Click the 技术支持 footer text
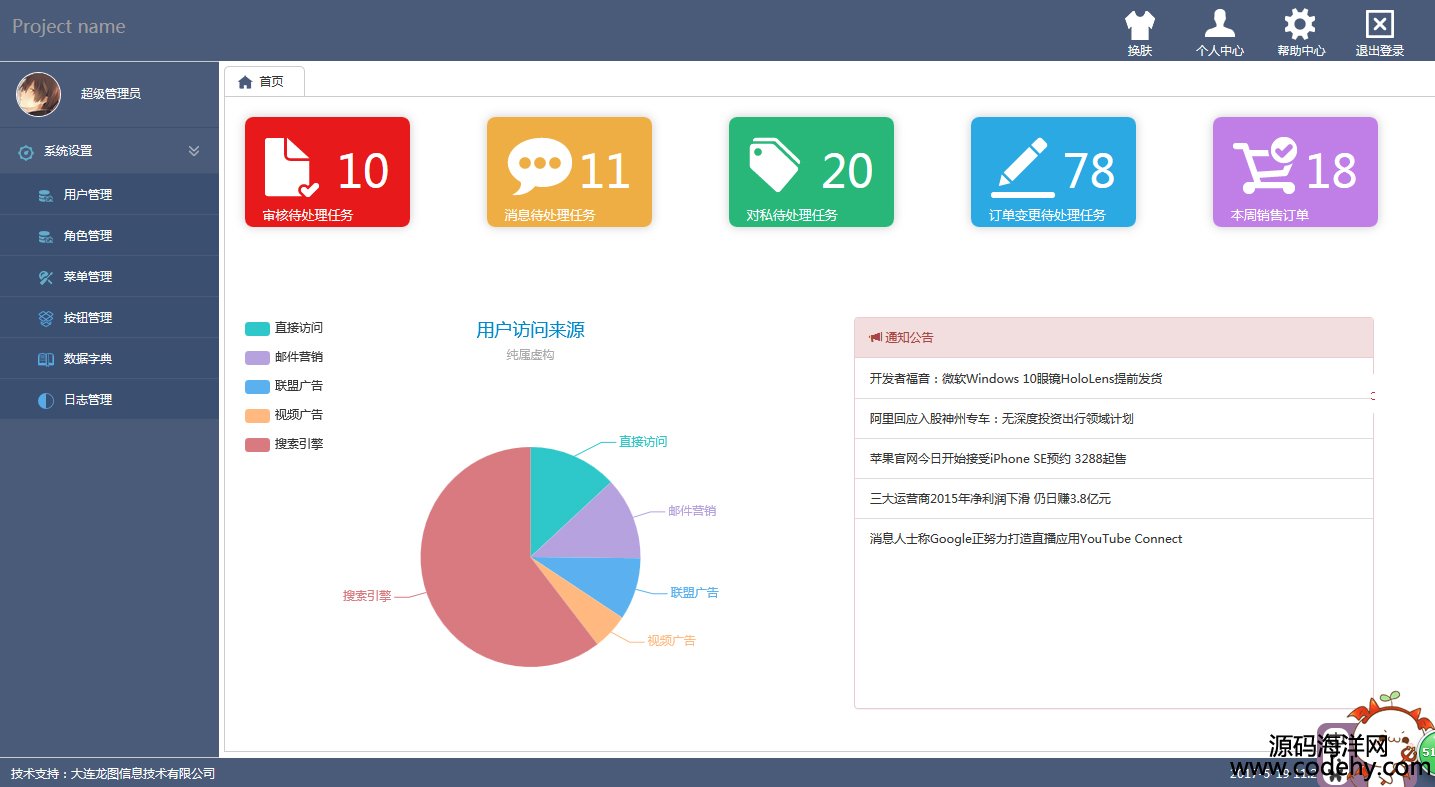Image resolution: width=1435 pixels, height=787 pixels. pyautogui.click(x=113, y=774)
